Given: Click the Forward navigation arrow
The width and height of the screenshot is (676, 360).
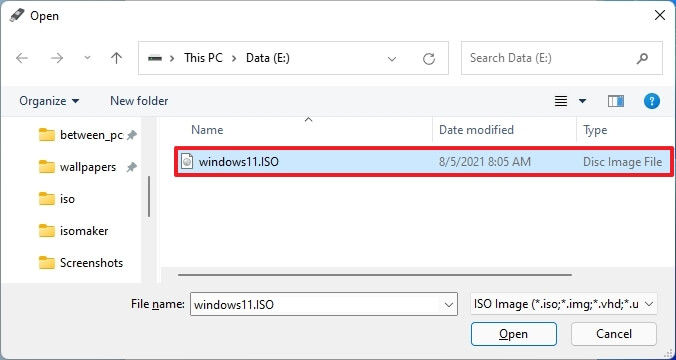Looking at the screenshot, I should coord(57,58).
